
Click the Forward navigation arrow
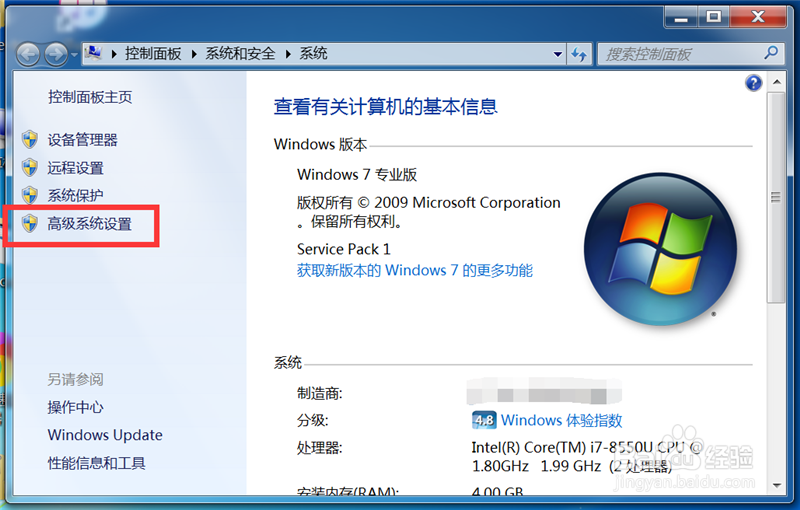point(56,54)
